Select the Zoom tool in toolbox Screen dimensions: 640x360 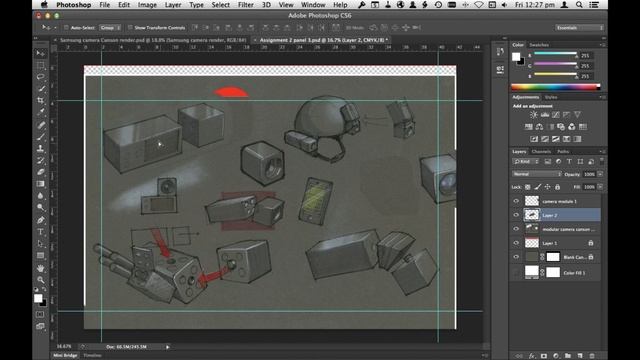40,280
